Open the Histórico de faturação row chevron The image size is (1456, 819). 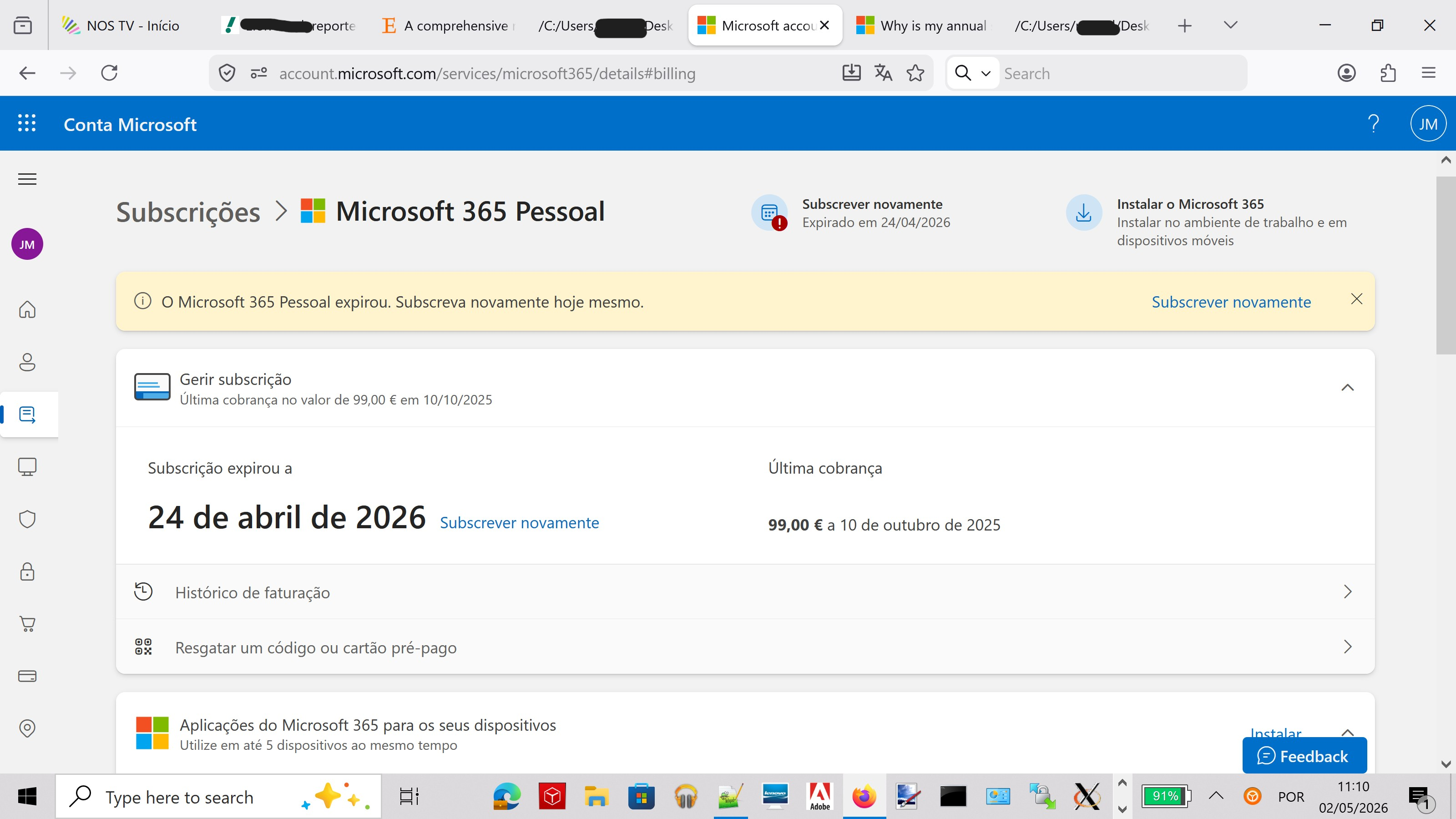coord(1347,592)
